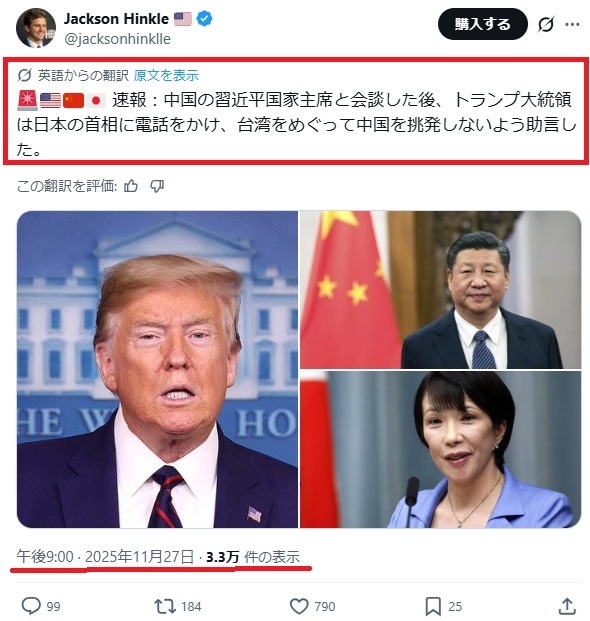
Task: Click the thumbs up translation rating icon
Action: 131,185
